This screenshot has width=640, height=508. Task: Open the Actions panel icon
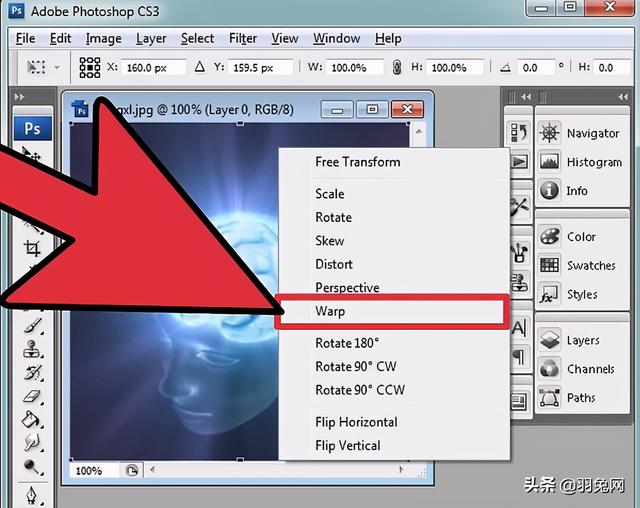519,162
